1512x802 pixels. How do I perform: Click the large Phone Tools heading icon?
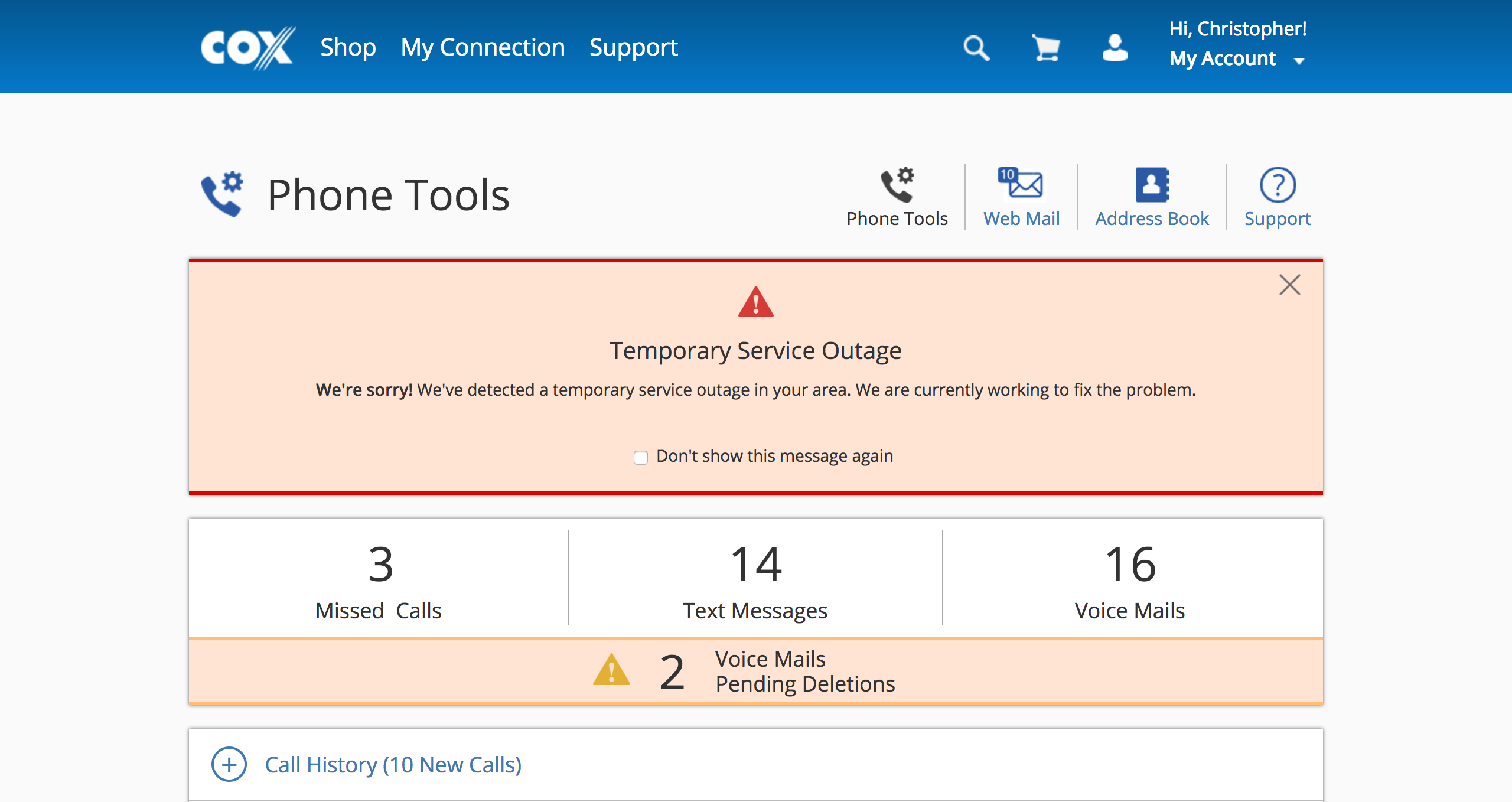tap(222, 194)
